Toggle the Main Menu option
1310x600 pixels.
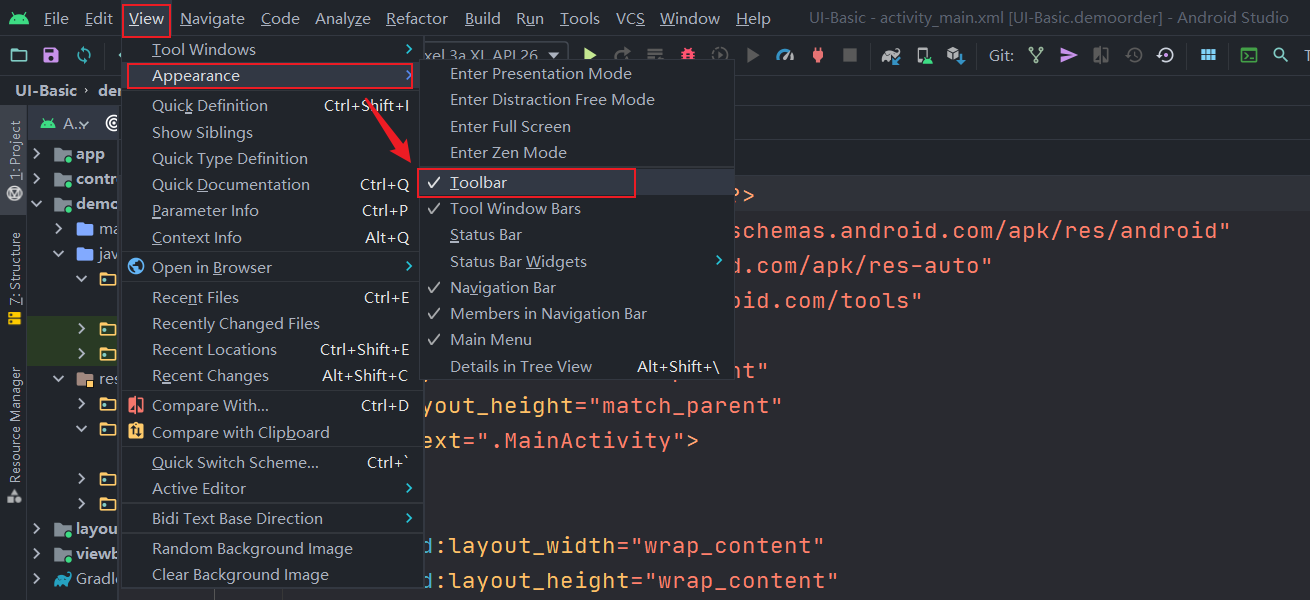tap(576, 340)
